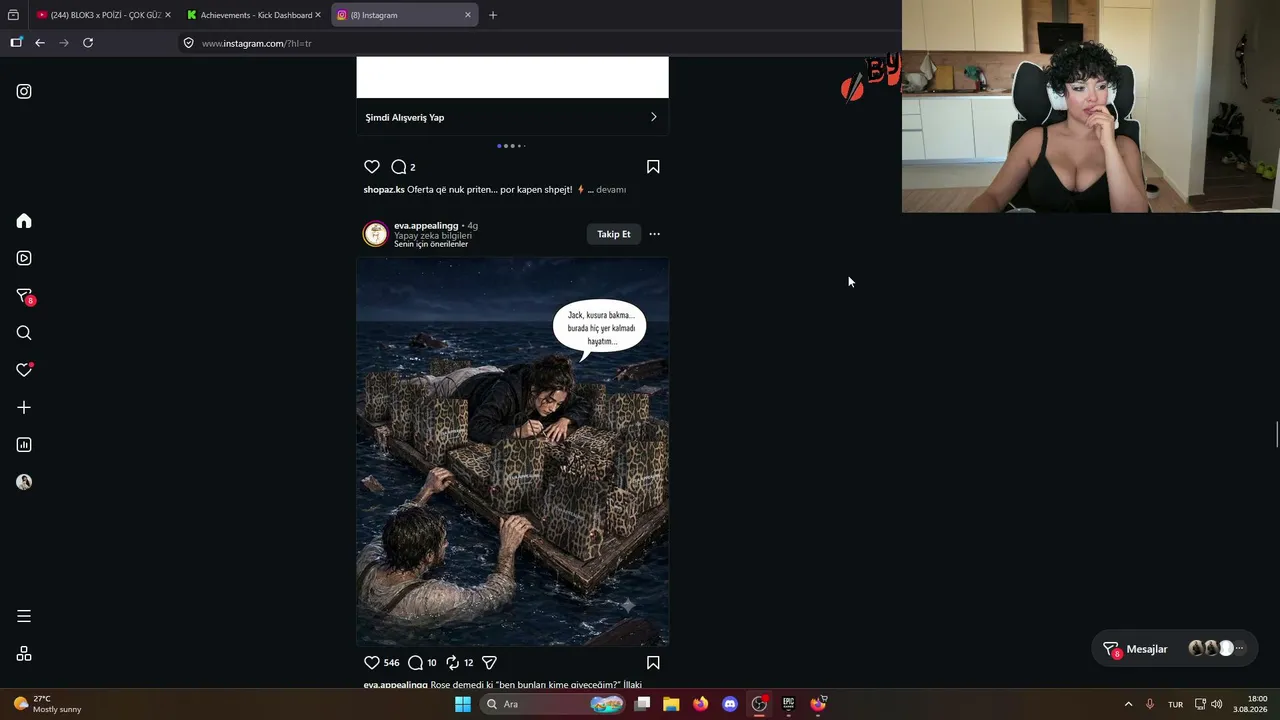Click the microphone icon in system tray
This screenshot has height=720, width=1280.
pyautogui.click(x=1150, y=704)
